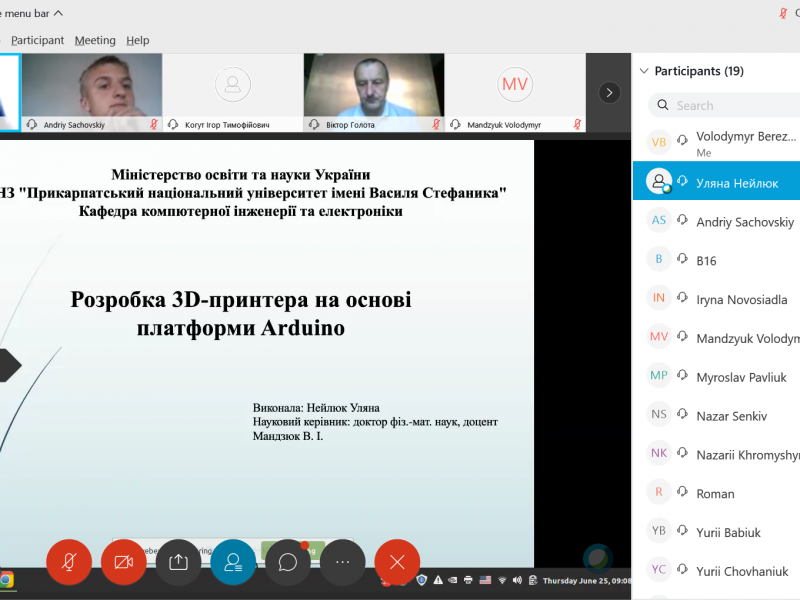The height and width of the screenshot is (600, 800).
Task: Unmute your microphone in the meeting controls
Action: [69, 562]
